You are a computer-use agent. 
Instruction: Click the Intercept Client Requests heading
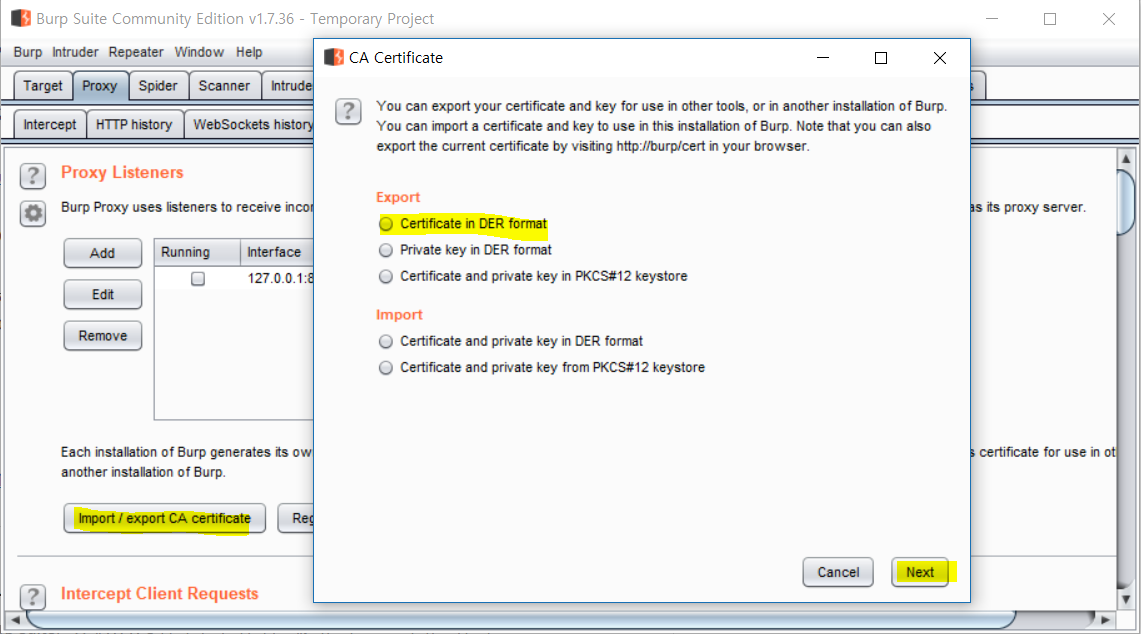click(x=160, y=594)
